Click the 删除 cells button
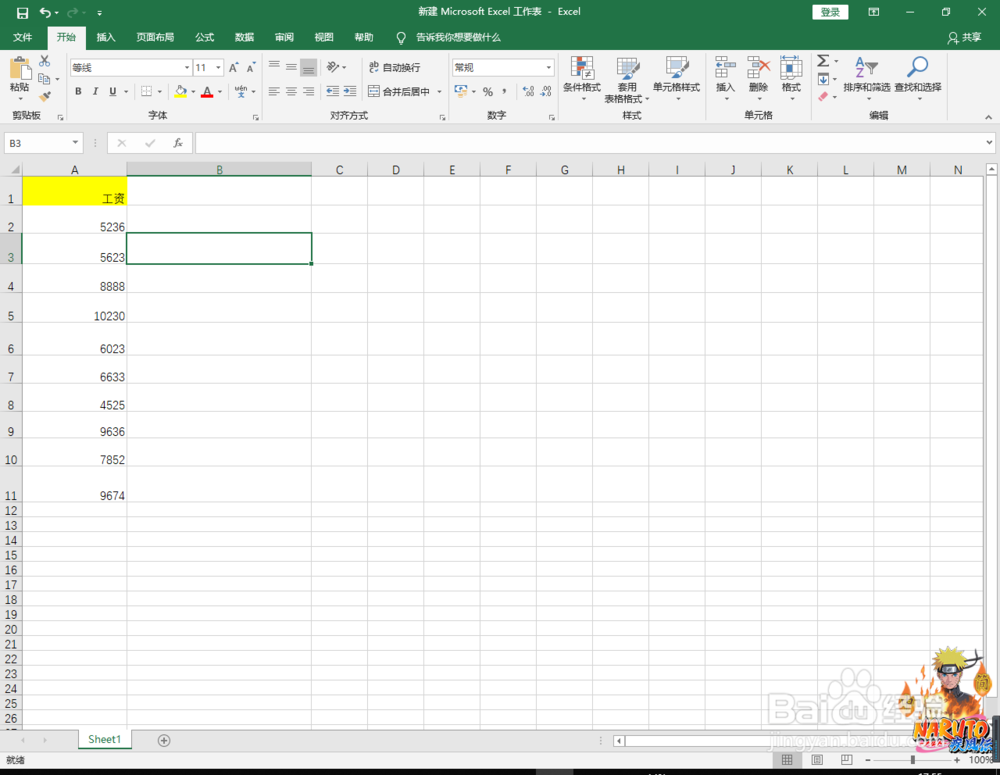This screenshot has width=1000, height=775. pyautogui.click(x=758, y=79)
